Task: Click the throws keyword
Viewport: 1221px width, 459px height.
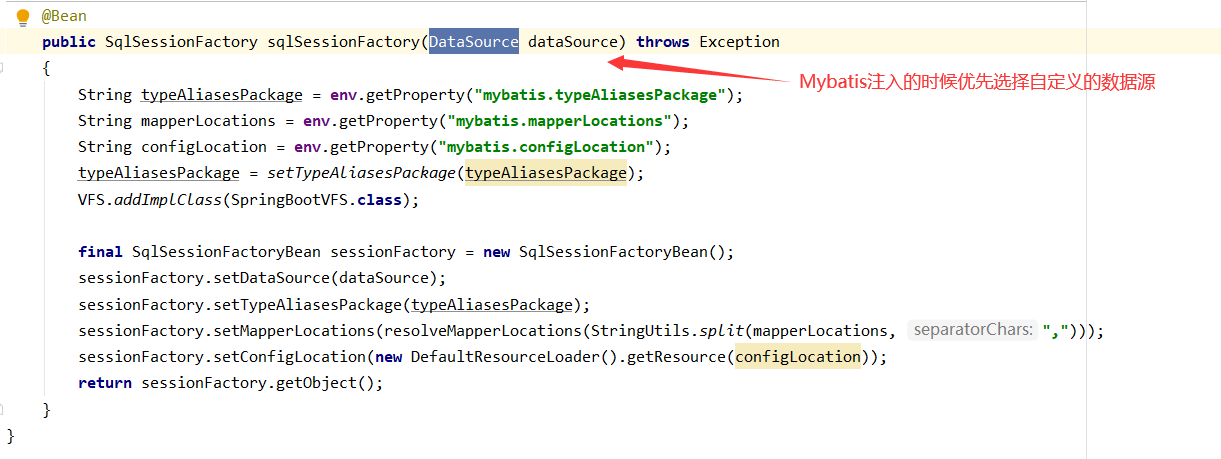Action: click(663, 42)
